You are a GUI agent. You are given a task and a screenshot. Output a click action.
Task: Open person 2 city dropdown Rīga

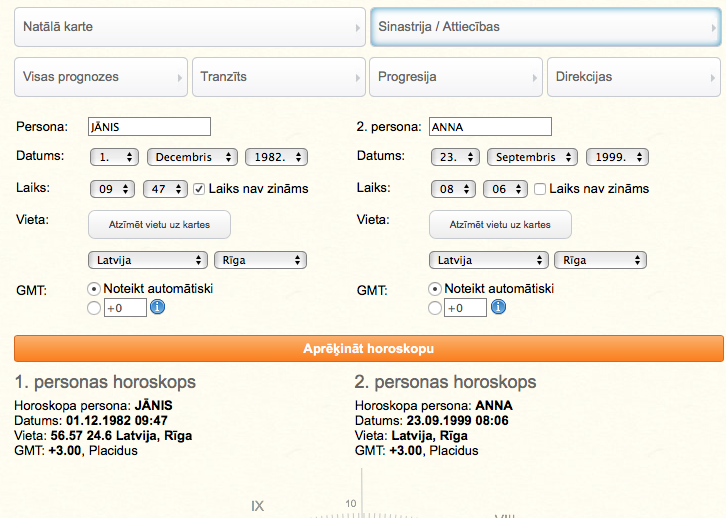coord(600,260)
